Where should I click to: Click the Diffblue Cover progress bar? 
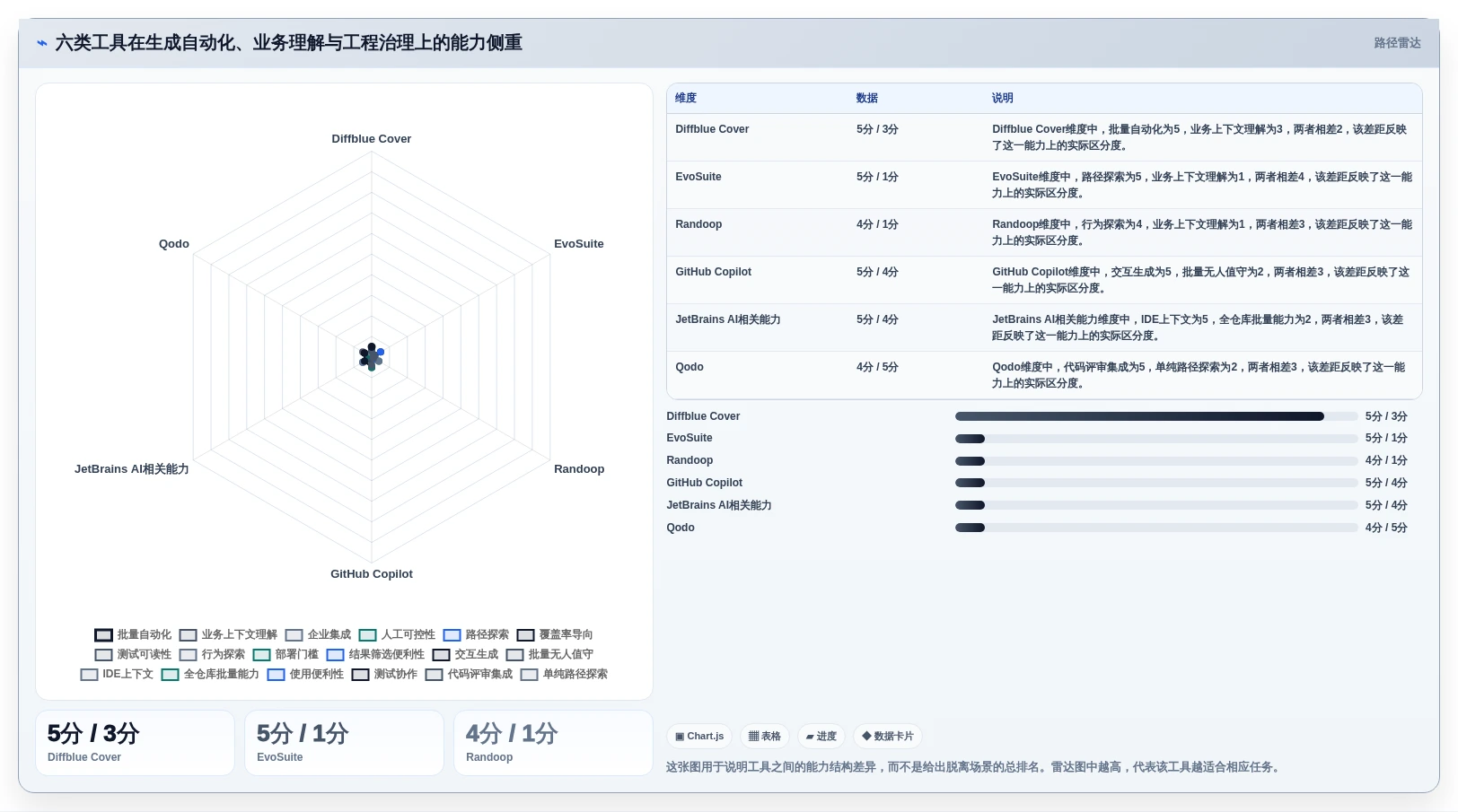tap(1156, 416)
